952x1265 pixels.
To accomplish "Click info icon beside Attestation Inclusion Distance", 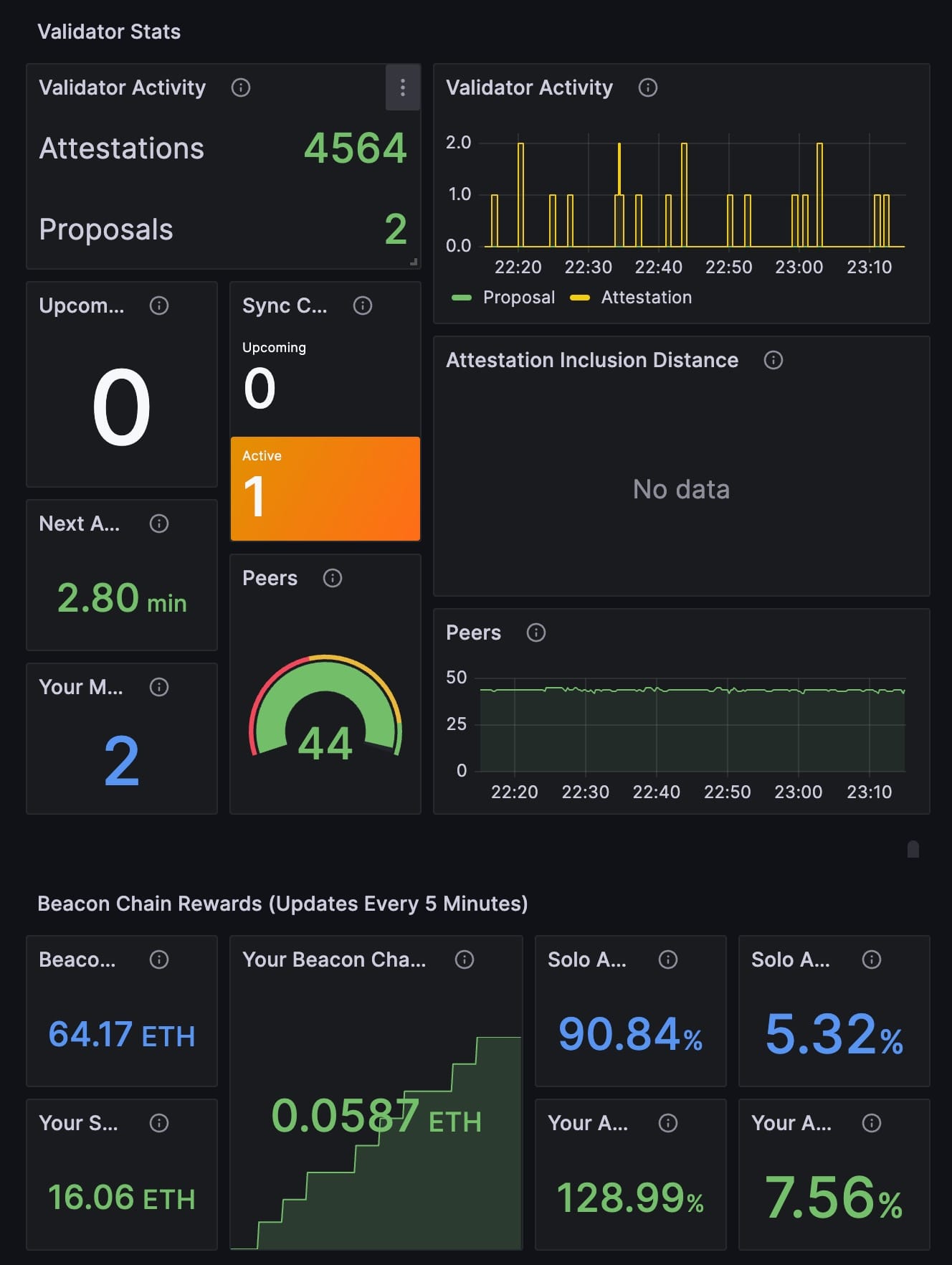I will [773, 360].
